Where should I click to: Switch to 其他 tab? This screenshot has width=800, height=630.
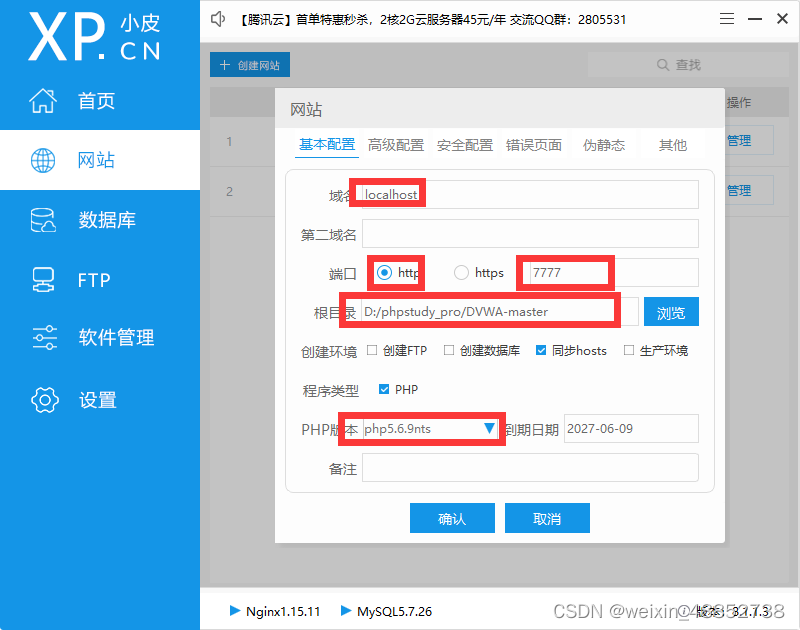pyautogui.click(x=672, y=145)
